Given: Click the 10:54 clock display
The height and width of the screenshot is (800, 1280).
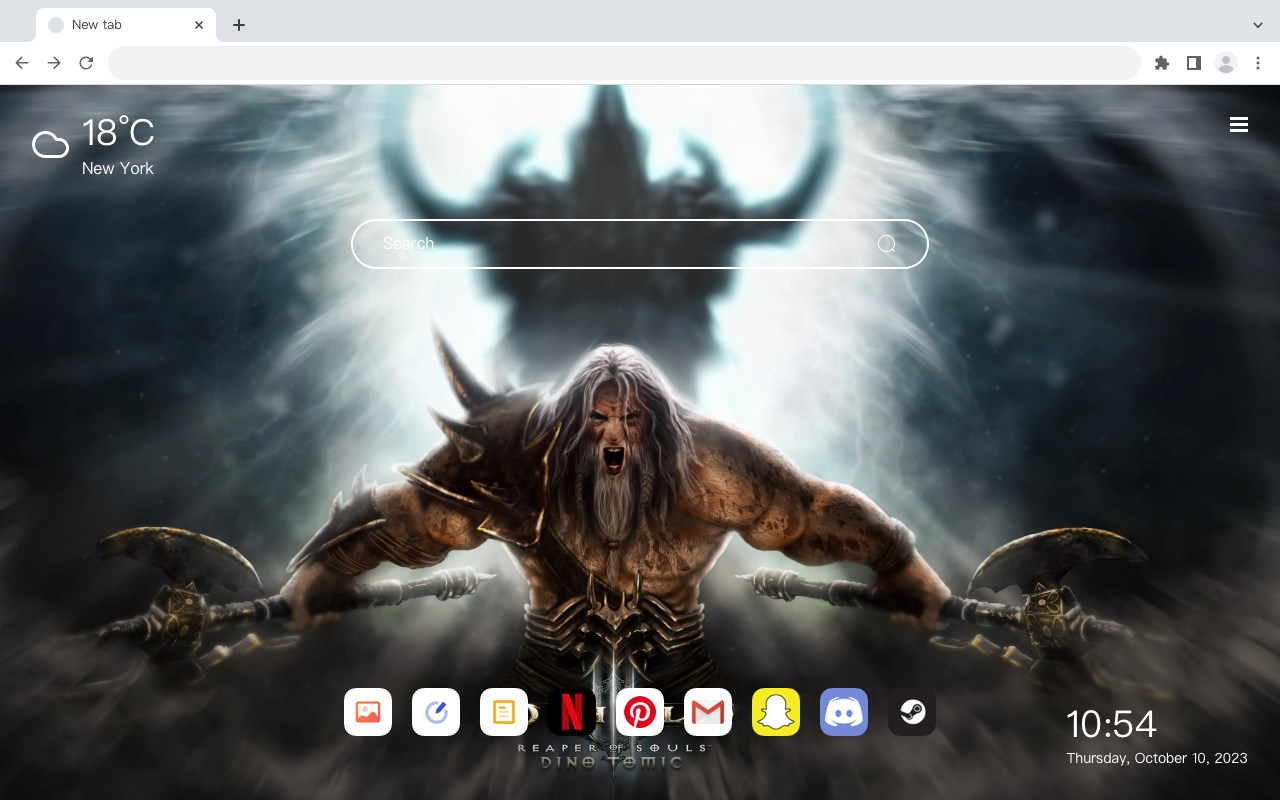Looking at the screenshot, I should point(1111,724).
